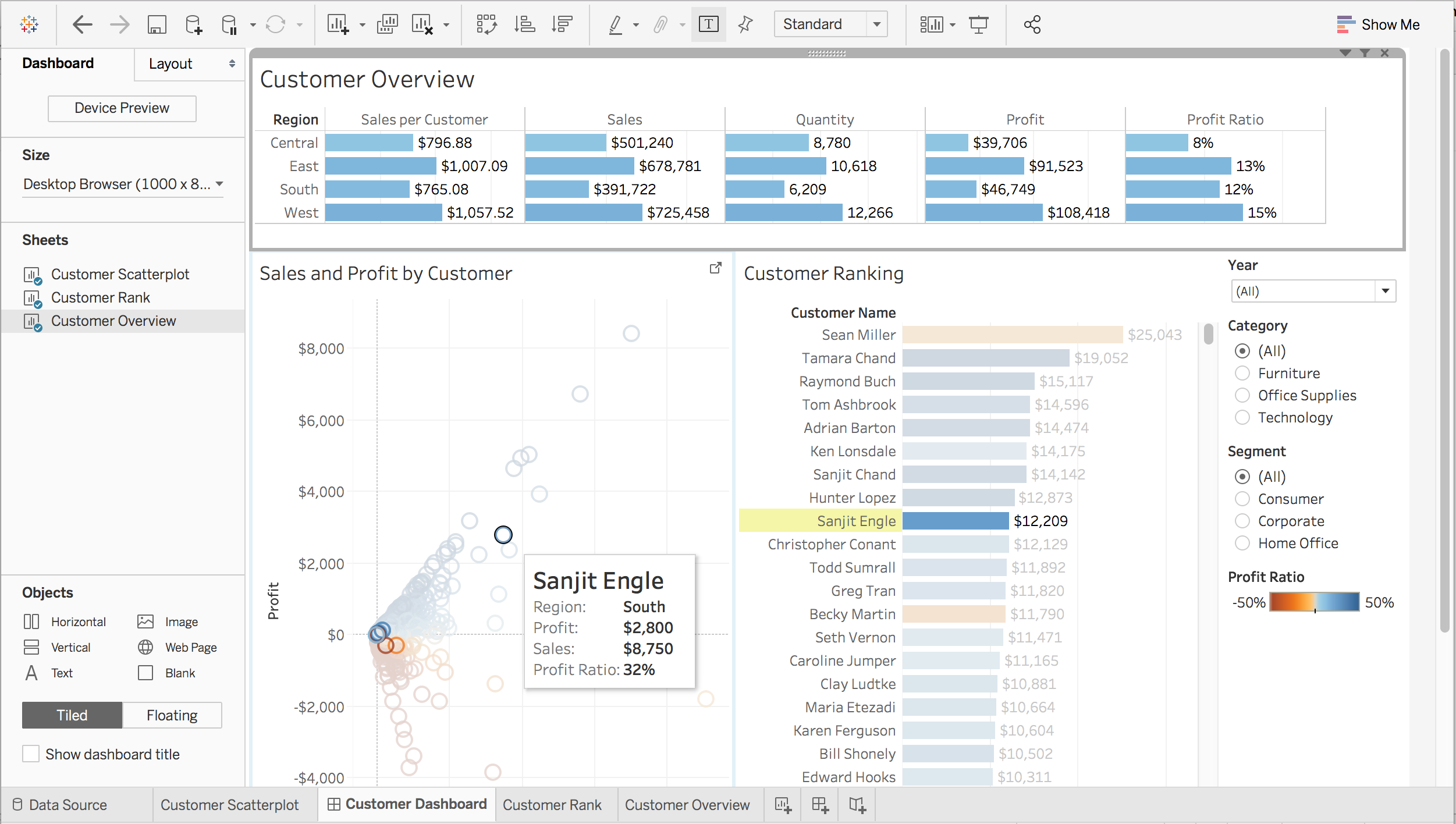The height and width of the screenshot is (824, 1456).
Task: Sort the view descending
Action: tap(562, 24)
